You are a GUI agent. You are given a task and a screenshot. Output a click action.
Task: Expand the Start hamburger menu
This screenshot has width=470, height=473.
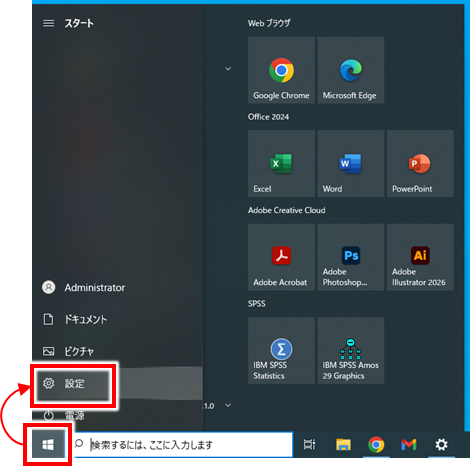pyautogui.click(x=49, y=23)
